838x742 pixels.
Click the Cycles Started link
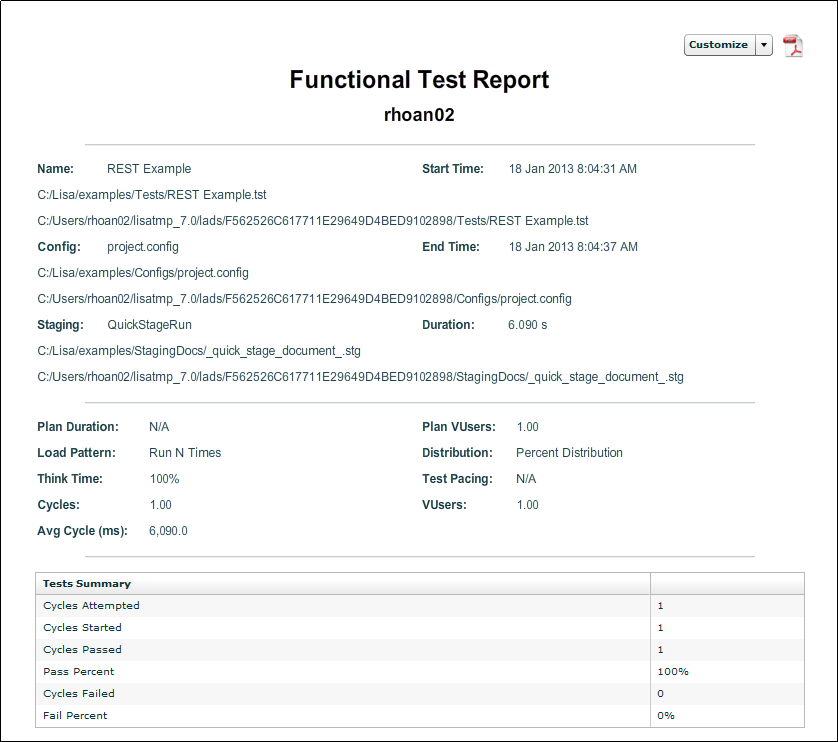click(x=81, y=627)
